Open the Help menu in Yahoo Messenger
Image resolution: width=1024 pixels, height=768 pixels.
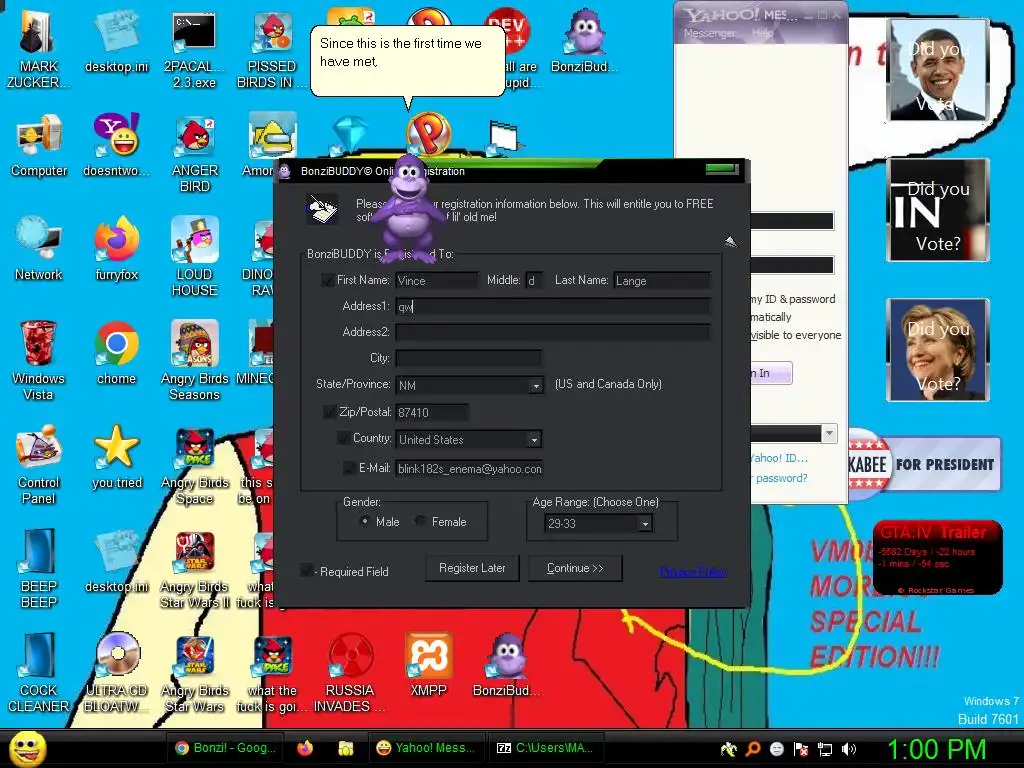tap(762, 33)
